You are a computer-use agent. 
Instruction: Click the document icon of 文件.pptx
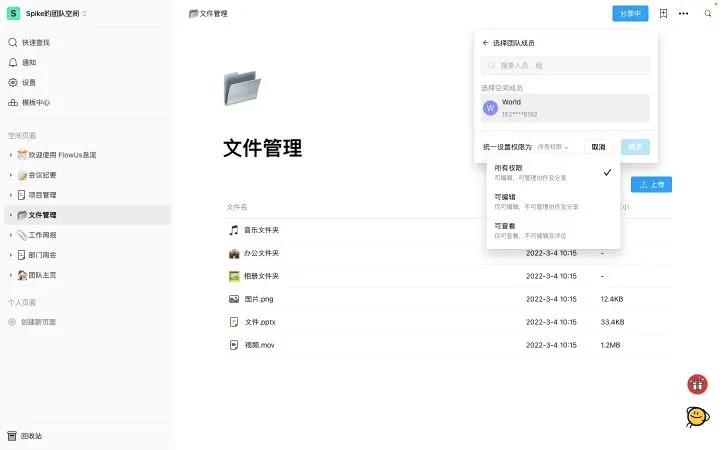(234, 322)
